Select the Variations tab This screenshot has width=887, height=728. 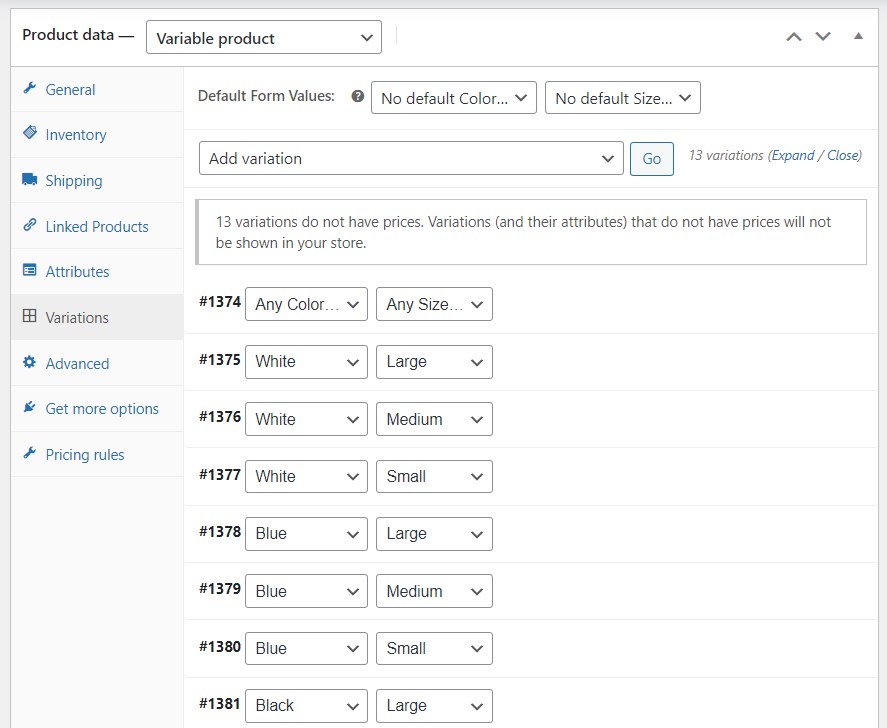pos(97,317)
